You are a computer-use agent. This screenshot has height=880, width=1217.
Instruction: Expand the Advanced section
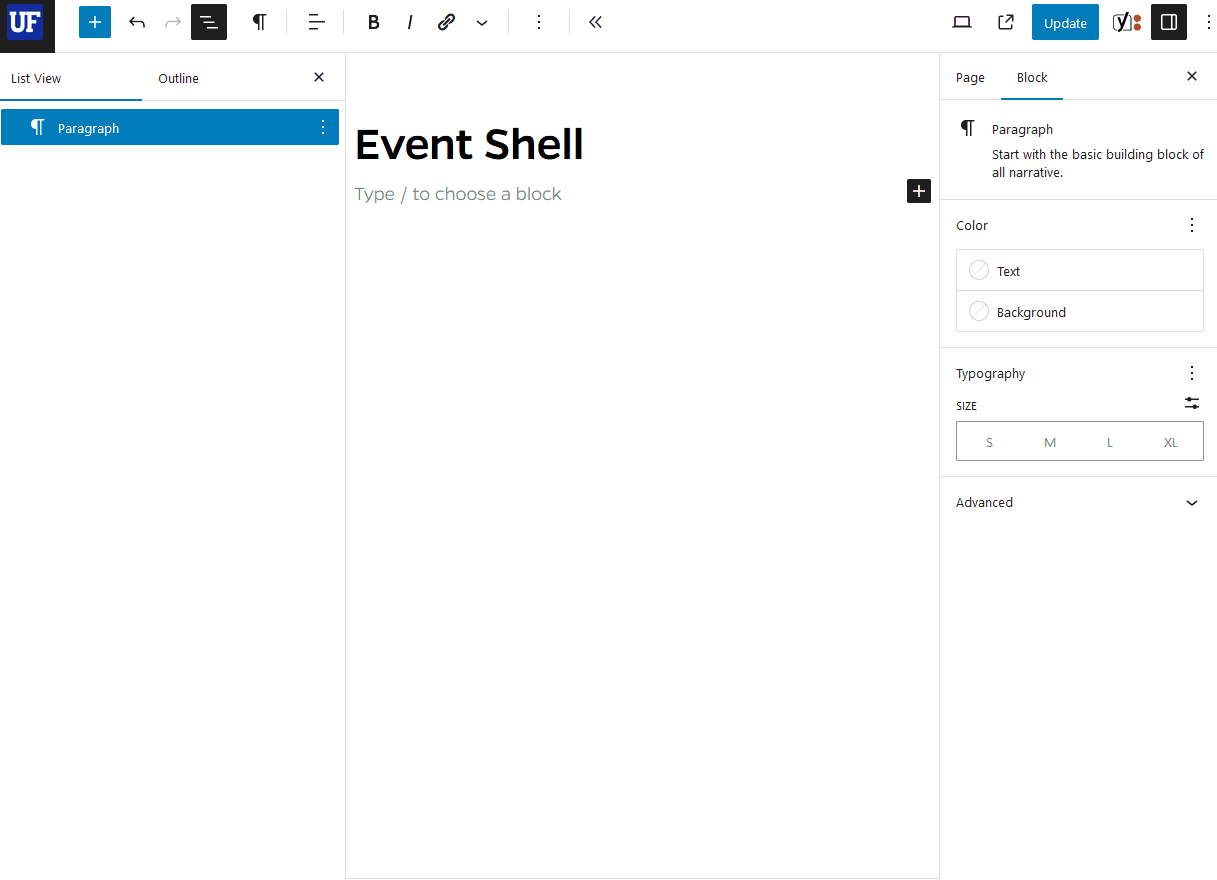tap(1079, 502)
